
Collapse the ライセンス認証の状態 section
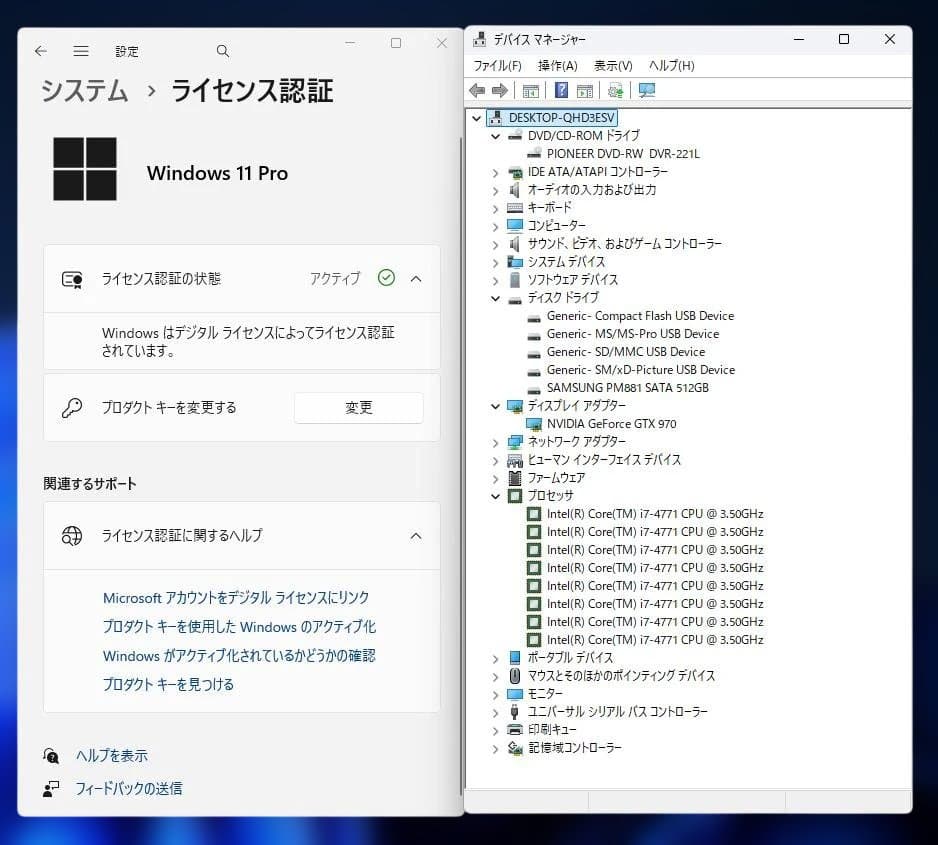tap(416, 279)
